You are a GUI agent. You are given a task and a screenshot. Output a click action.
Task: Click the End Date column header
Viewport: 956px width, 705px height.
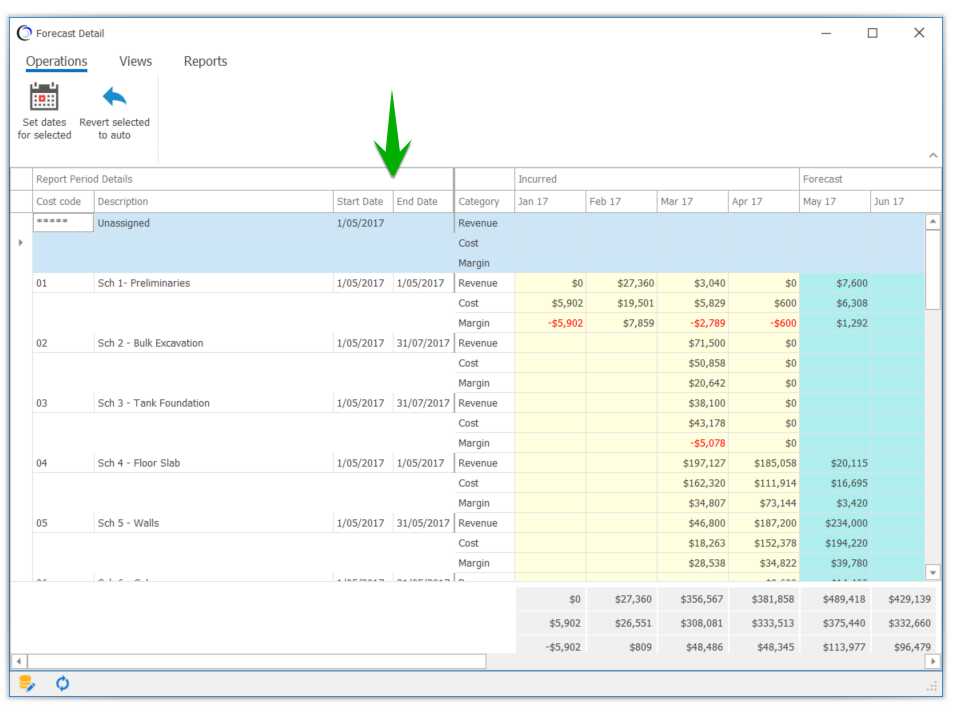tap(423, 201)
